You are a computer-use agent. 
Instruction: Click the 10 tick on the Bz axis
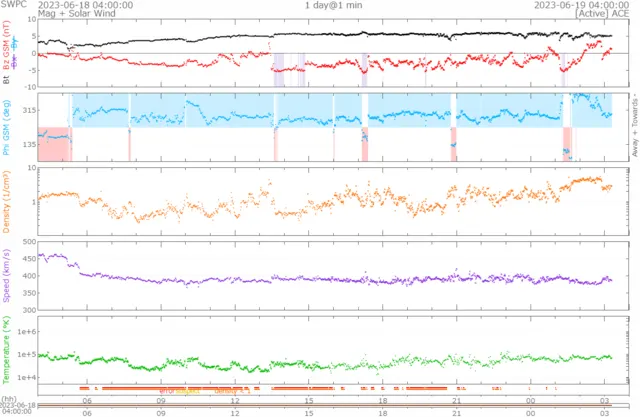coord(31,19)
